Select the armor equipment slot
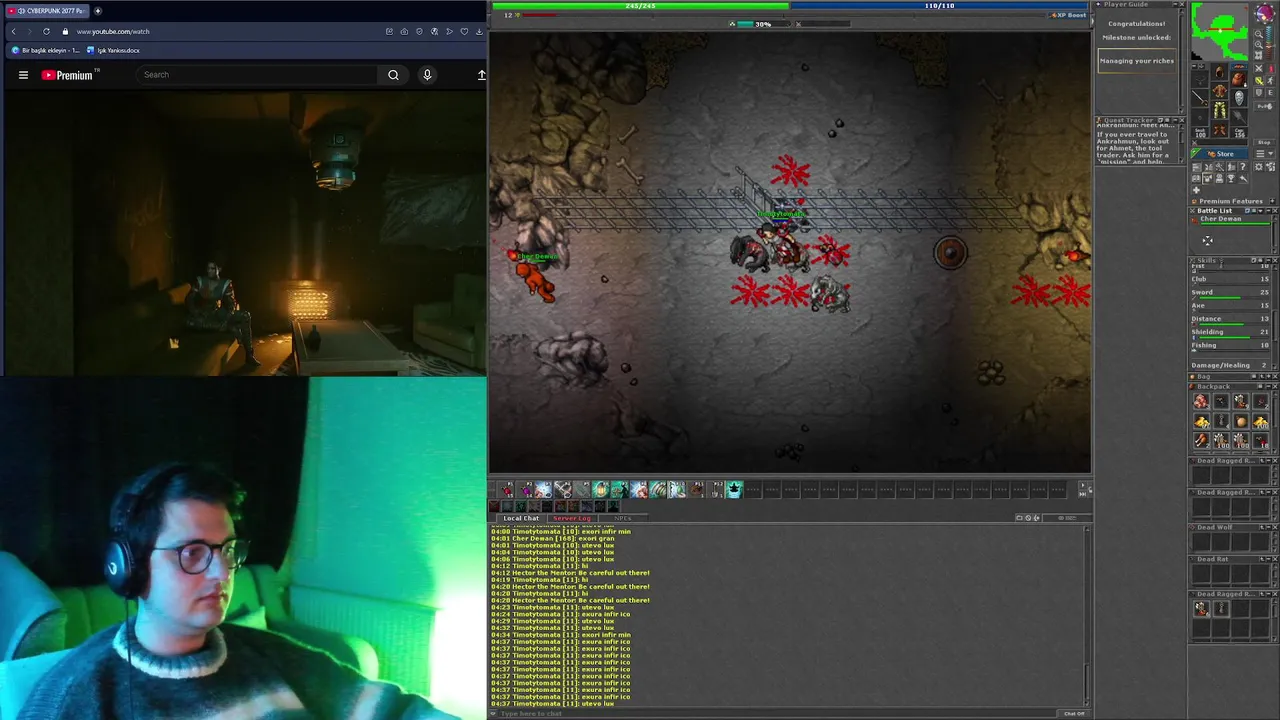This screenshot has height=720, width=1280. (x=1219, y=90)
